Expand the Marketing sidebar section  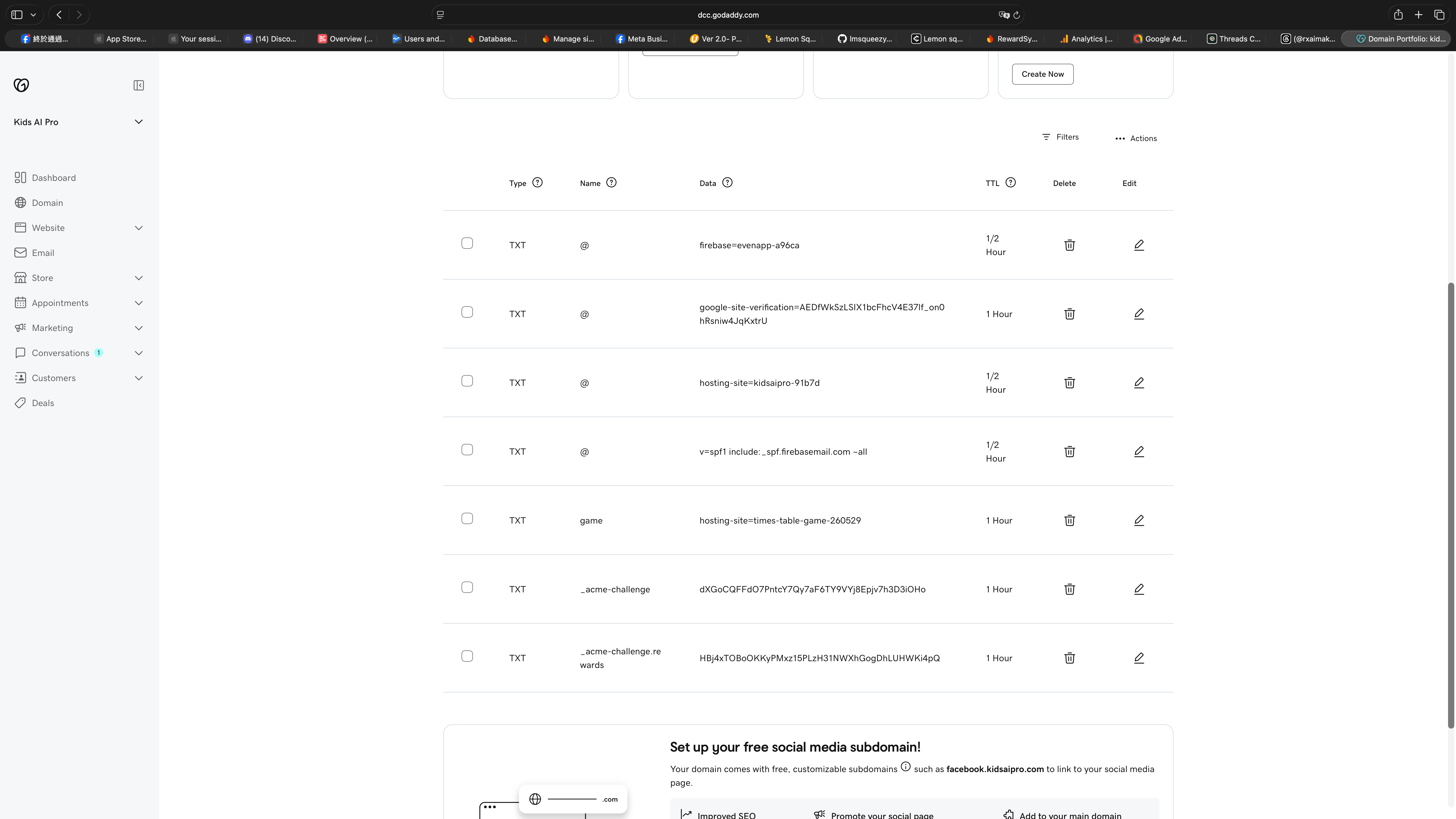pyautogui.click(x=138, y=328)
